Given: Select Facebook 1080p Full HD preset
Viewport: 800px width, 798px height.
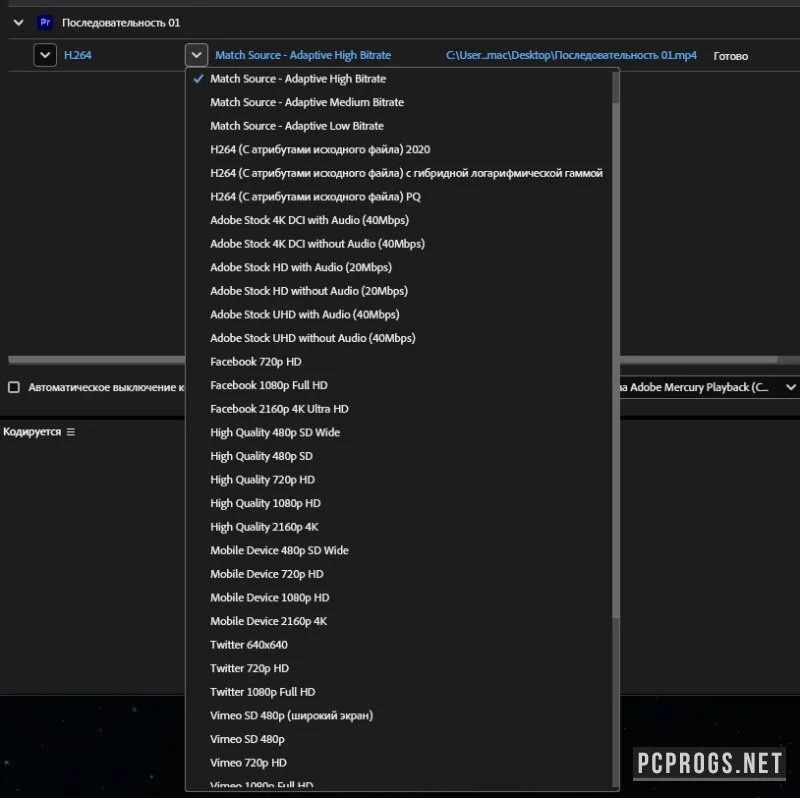Looking at the screenshot, I should [x=399, y=385].
